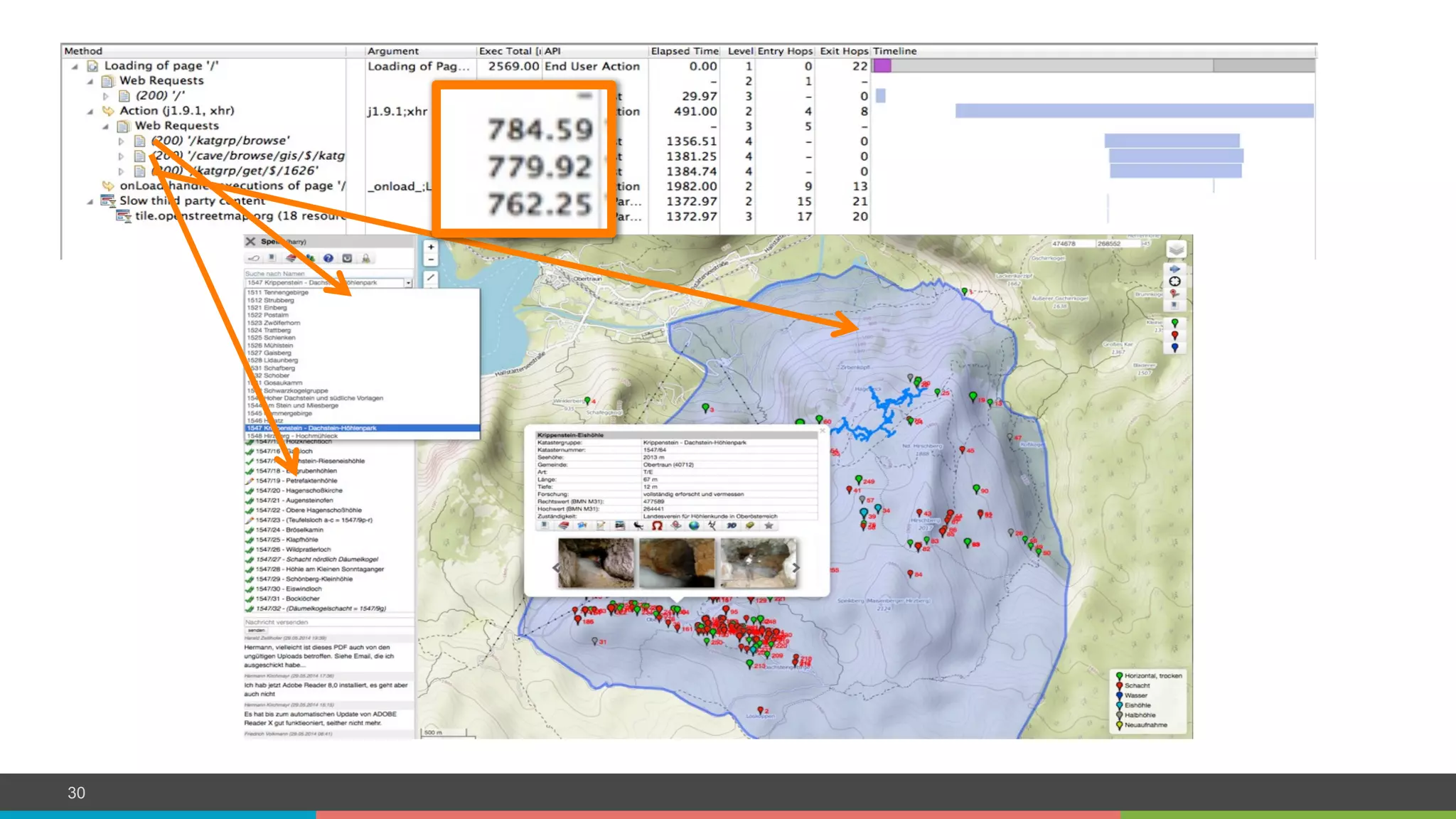Image resolution: width=1456 pixels, height=819 pixels.
Task: Click cave entry '1547/20 - Hagenschoßkirche'
Action: [x=299, y=491]
